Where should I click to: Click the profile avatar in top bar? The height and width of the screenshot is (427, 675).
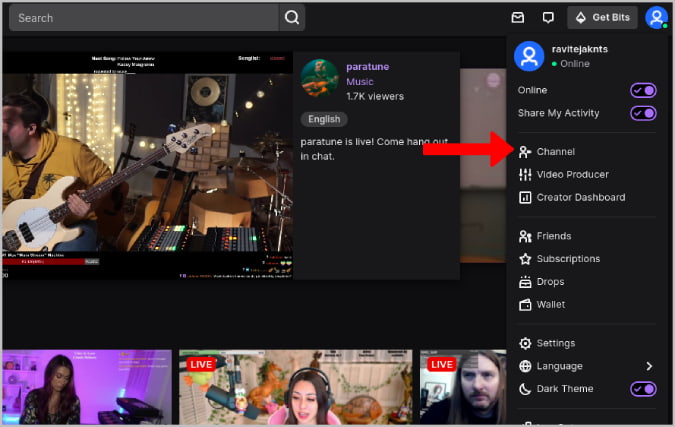click(656, 18)
